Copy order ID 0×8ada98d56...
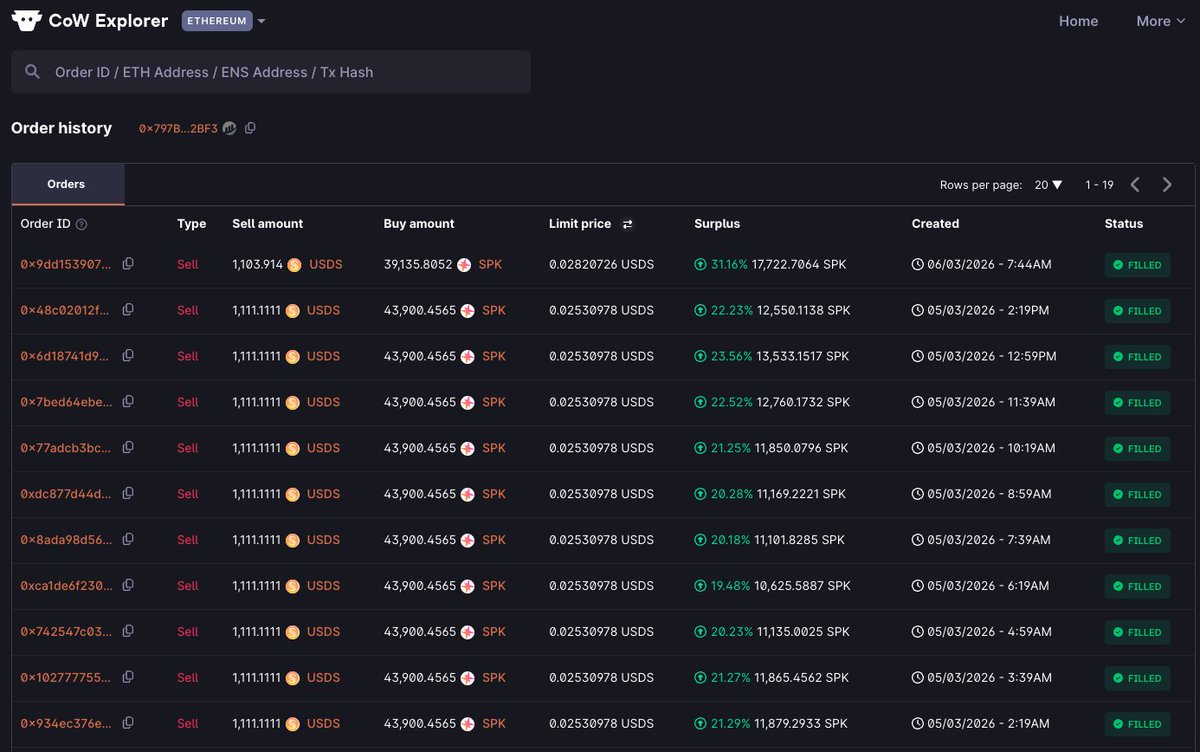This screenshot has width=1200, height=752. (x=128, y=539)
